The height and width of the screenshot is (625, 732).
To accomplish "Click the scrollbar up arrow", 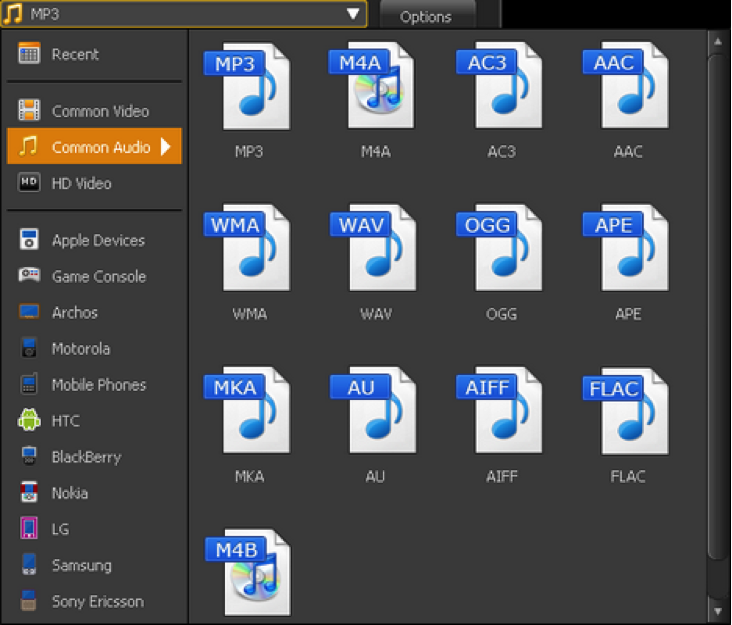I will pos(717,41).
